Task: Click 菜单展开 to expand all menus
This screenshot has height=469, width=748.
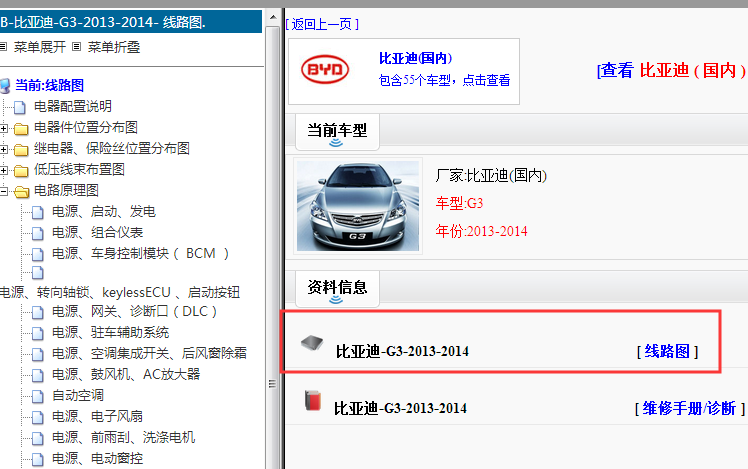Action: click(40, 47)
